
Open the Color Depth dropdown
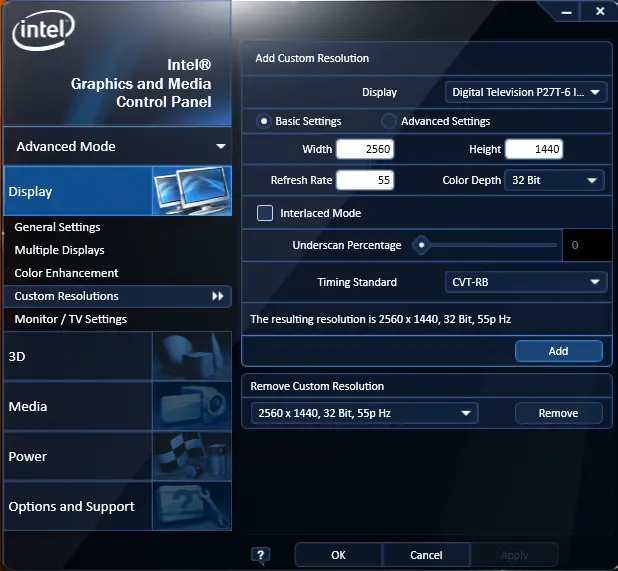click(554, 180)
